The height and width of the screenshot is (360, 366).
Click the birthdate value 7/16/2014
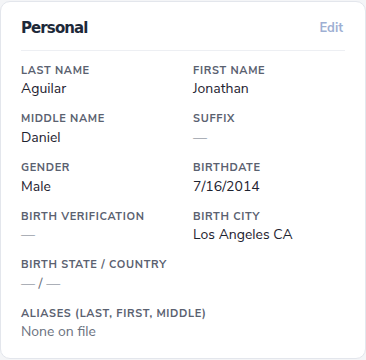226,186
